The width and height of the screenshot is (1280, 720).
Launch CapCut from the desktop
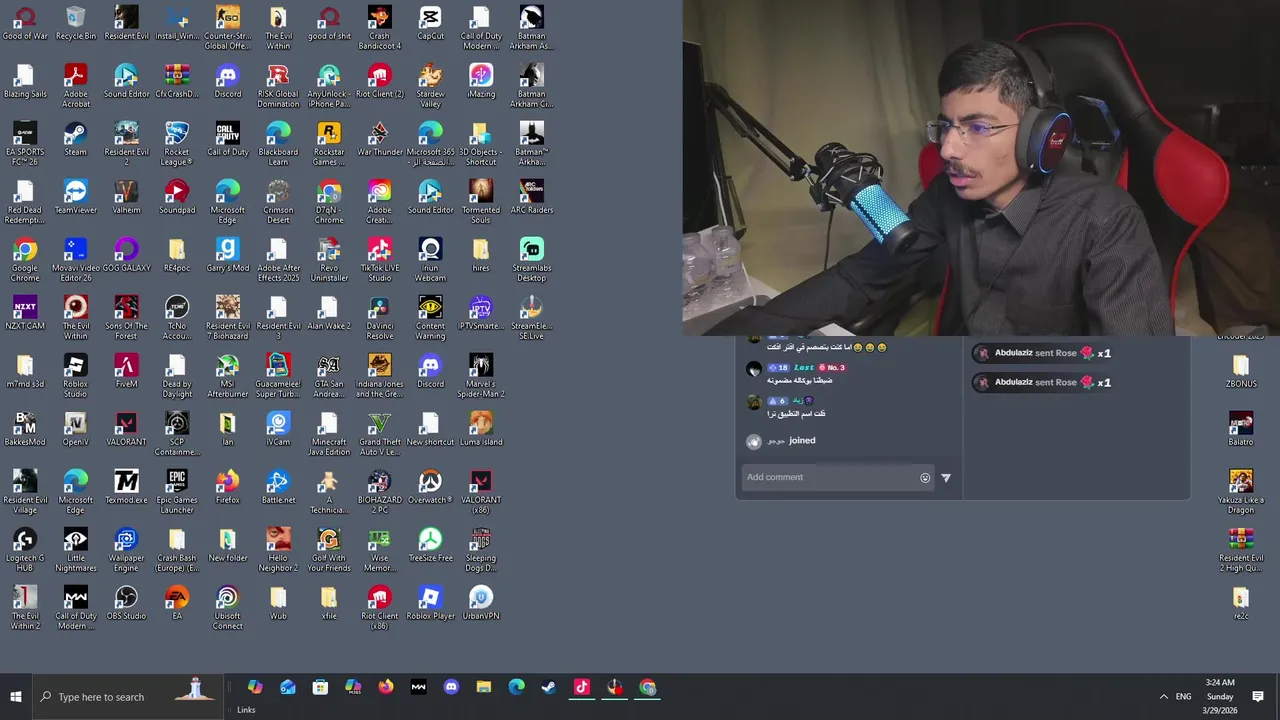[430, 24]
